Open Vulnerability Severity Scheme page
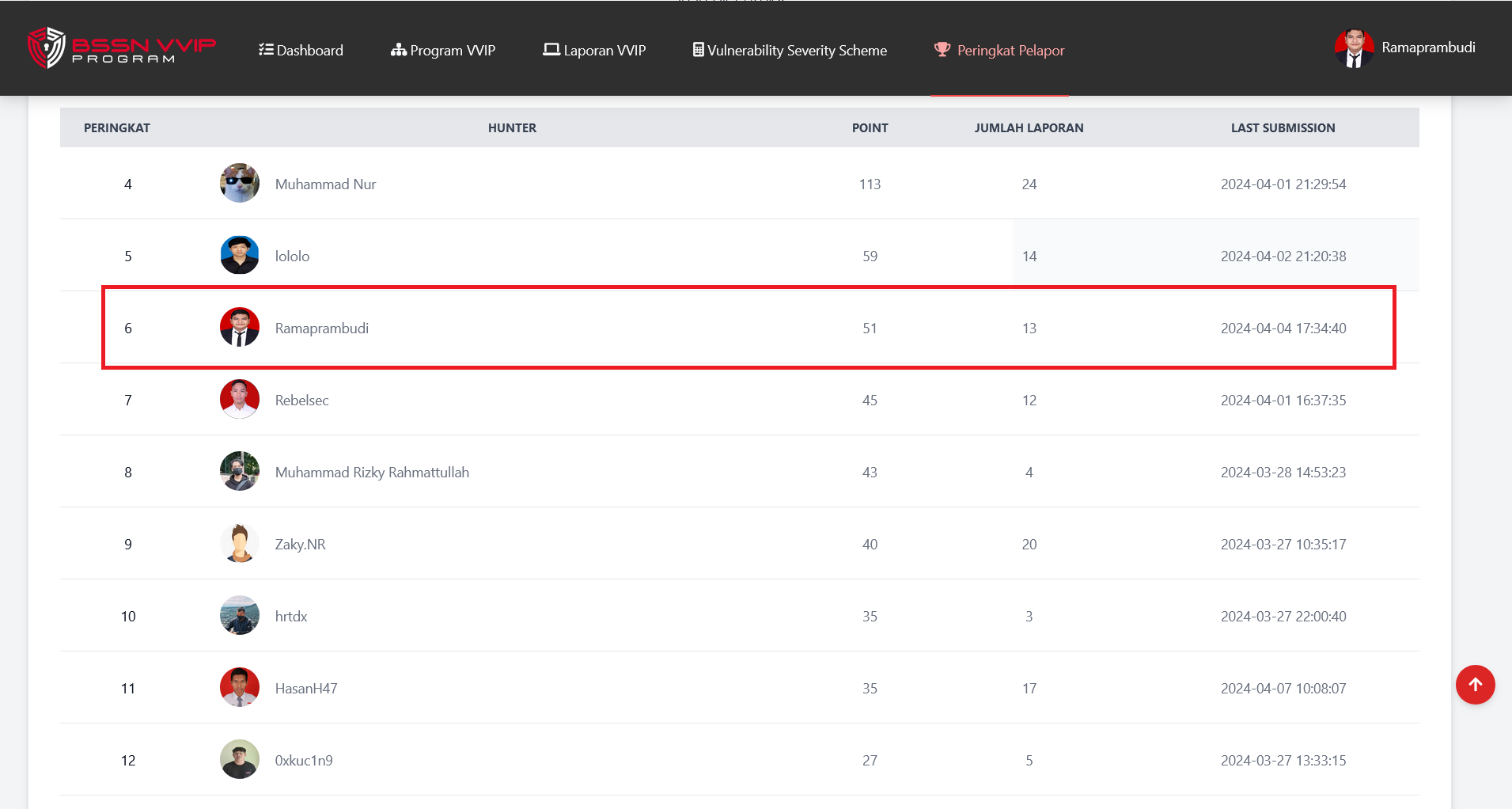This screenshot has height=809, width=1512. [790, 50]
